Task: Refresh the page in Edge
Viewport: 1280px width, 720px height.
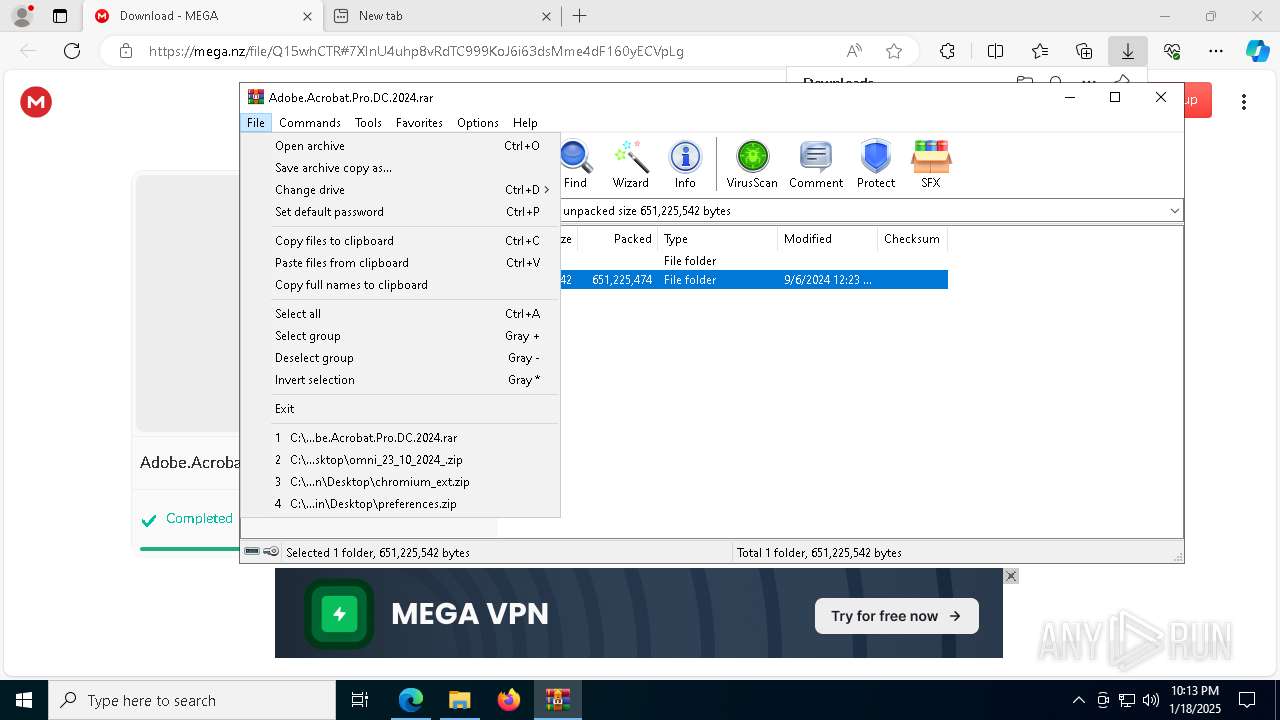Action: tap(72, 51)
